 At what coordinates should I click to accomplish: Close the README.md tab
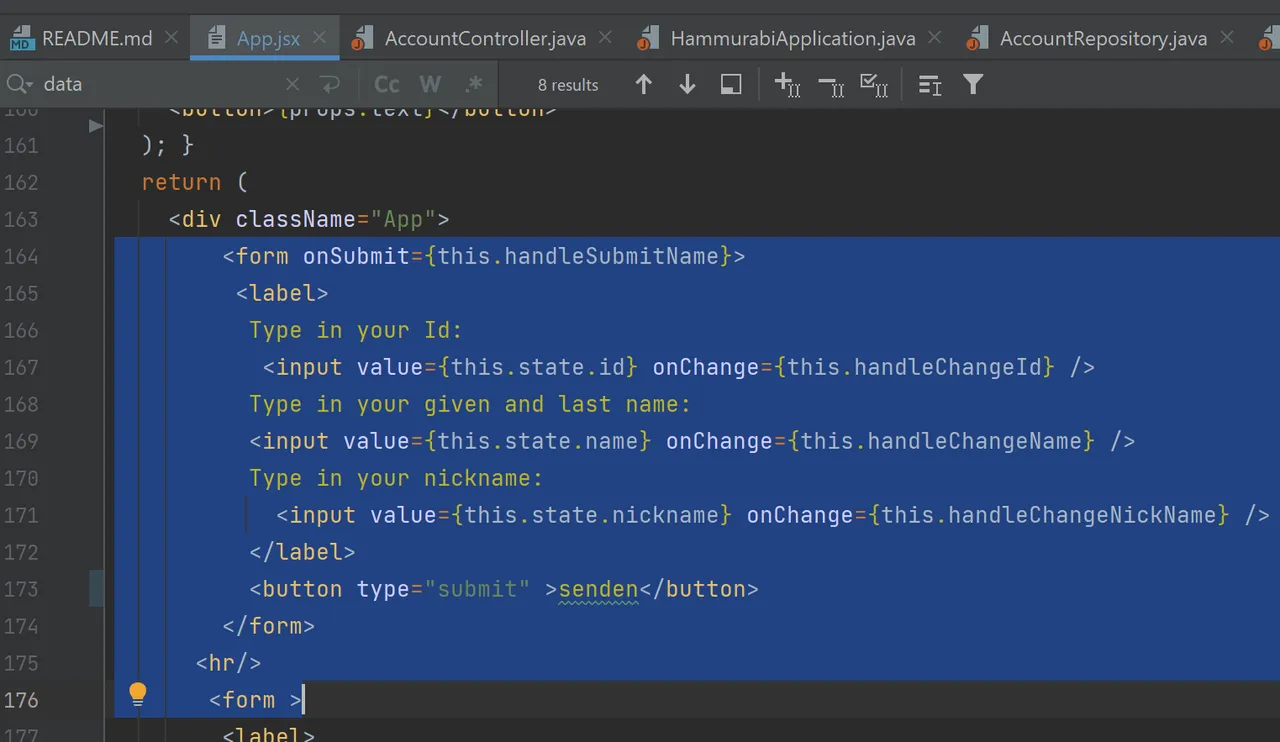tap(172, 38)
